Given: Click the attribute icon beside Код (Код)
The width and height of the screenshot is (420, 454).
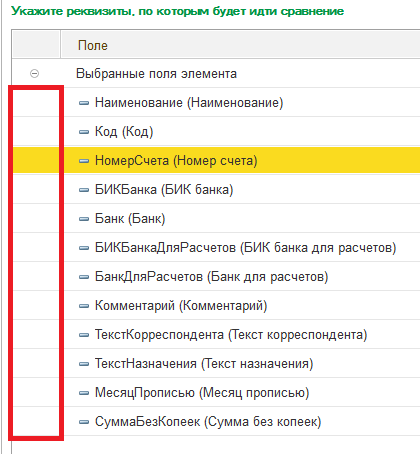Looking at the screenshot, I should 84,132.
